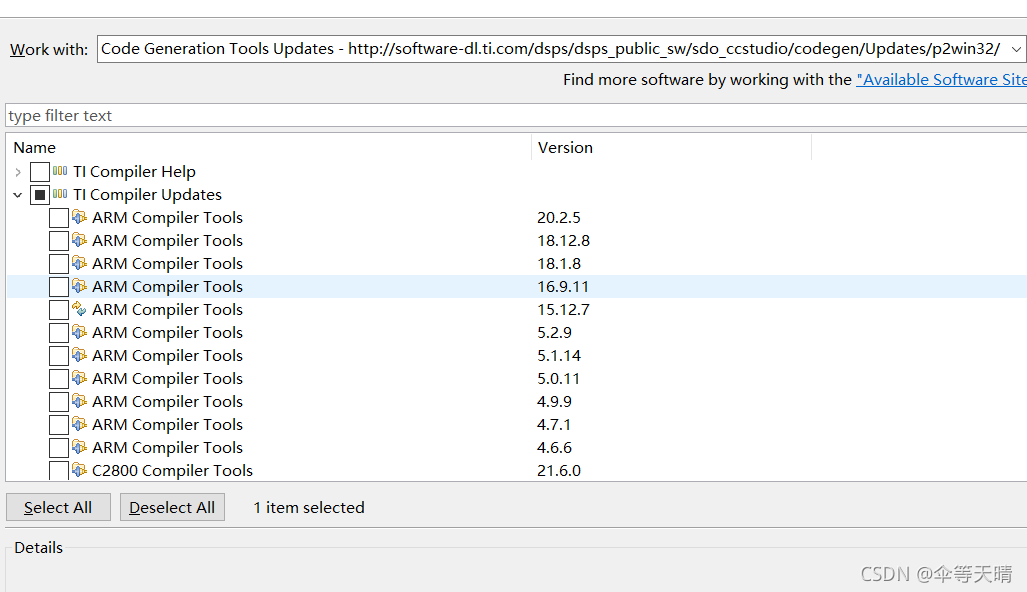Click the package icon beside ARM Compiler Tools 15.12.7
The image size is (1027, 592).
(80, 309)
